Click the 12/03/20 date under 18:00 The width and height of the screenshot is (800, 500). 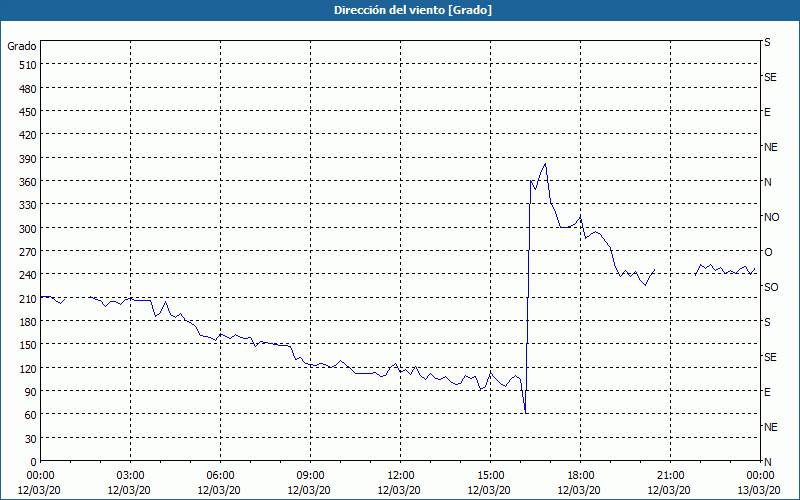click(x=580, y=490)
